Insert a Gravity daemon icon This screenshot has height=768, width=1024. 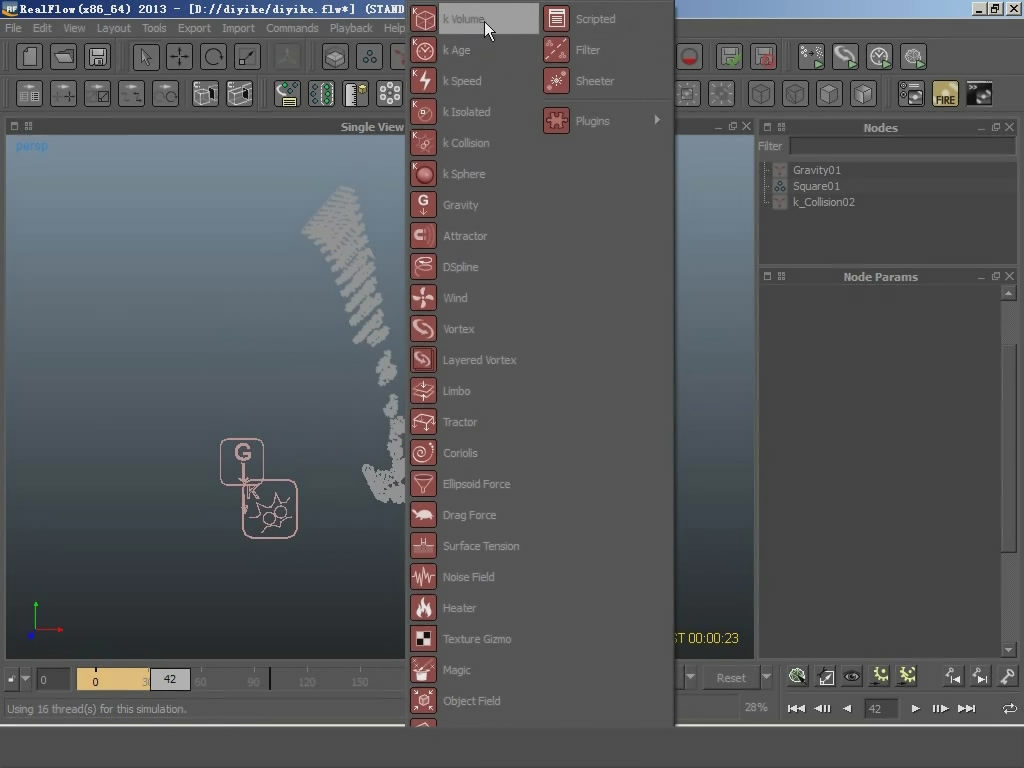coord(423,205)
